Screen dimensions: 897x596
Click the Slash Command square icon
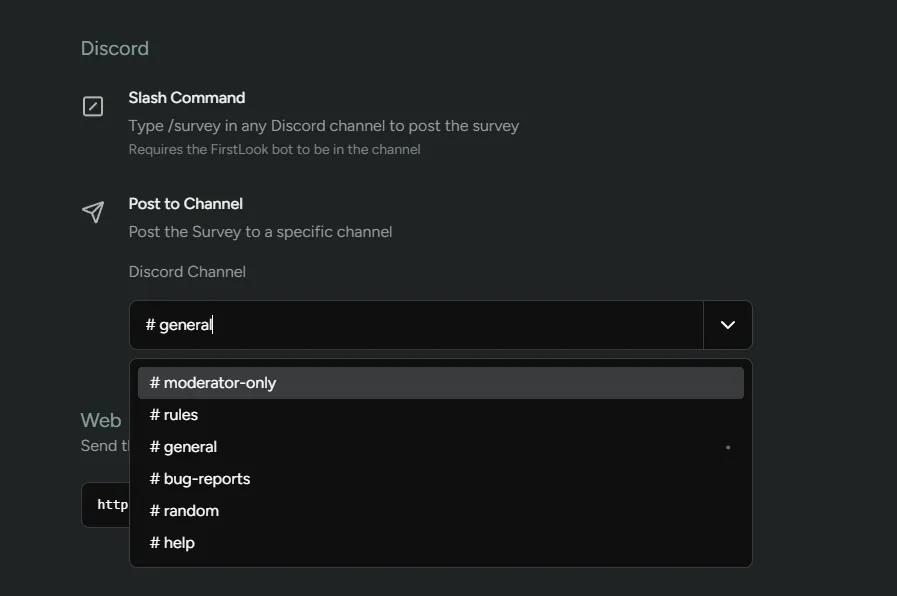(x=92, y=106)
